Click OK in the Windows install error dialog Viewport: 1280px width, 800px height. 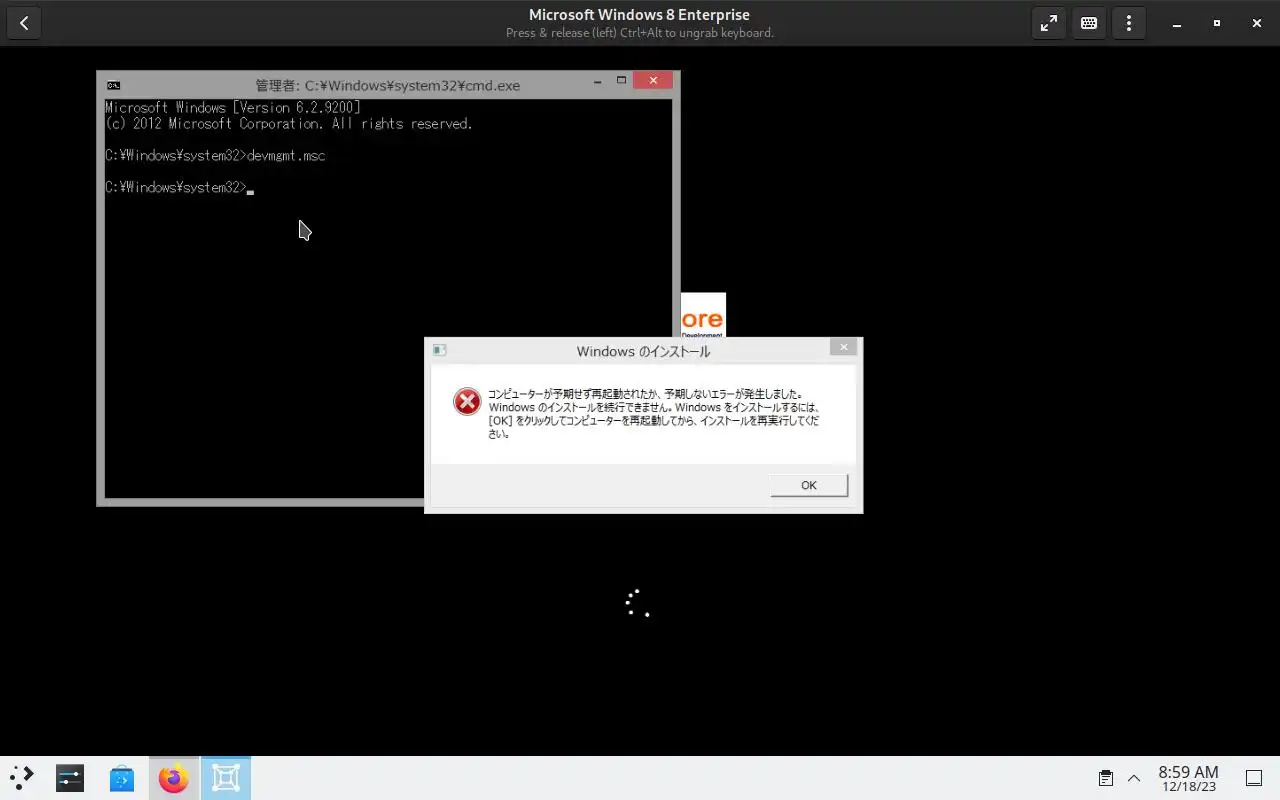(x=809, y=485)
